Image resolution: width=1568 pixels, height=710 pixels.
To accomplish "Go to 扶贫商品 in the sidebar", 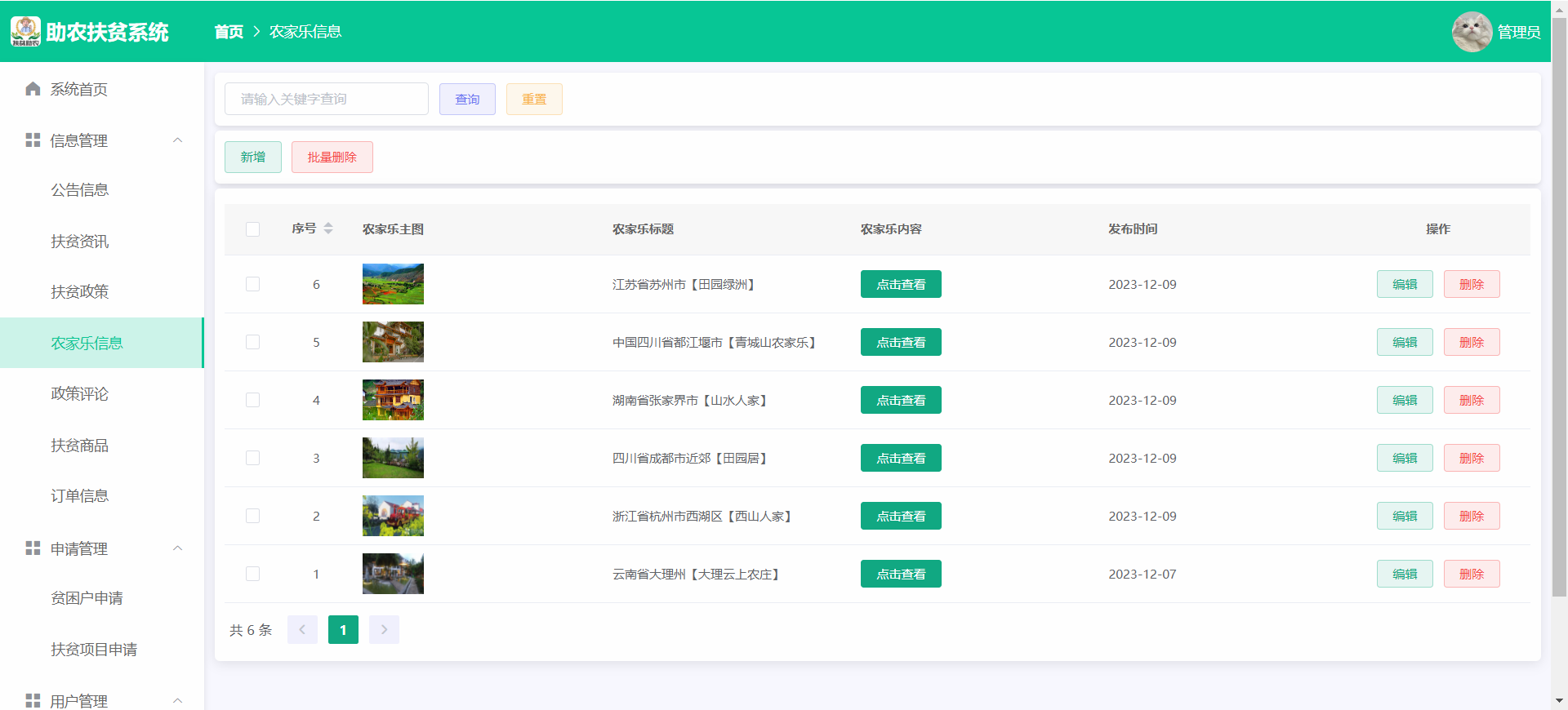I will 102,446.
